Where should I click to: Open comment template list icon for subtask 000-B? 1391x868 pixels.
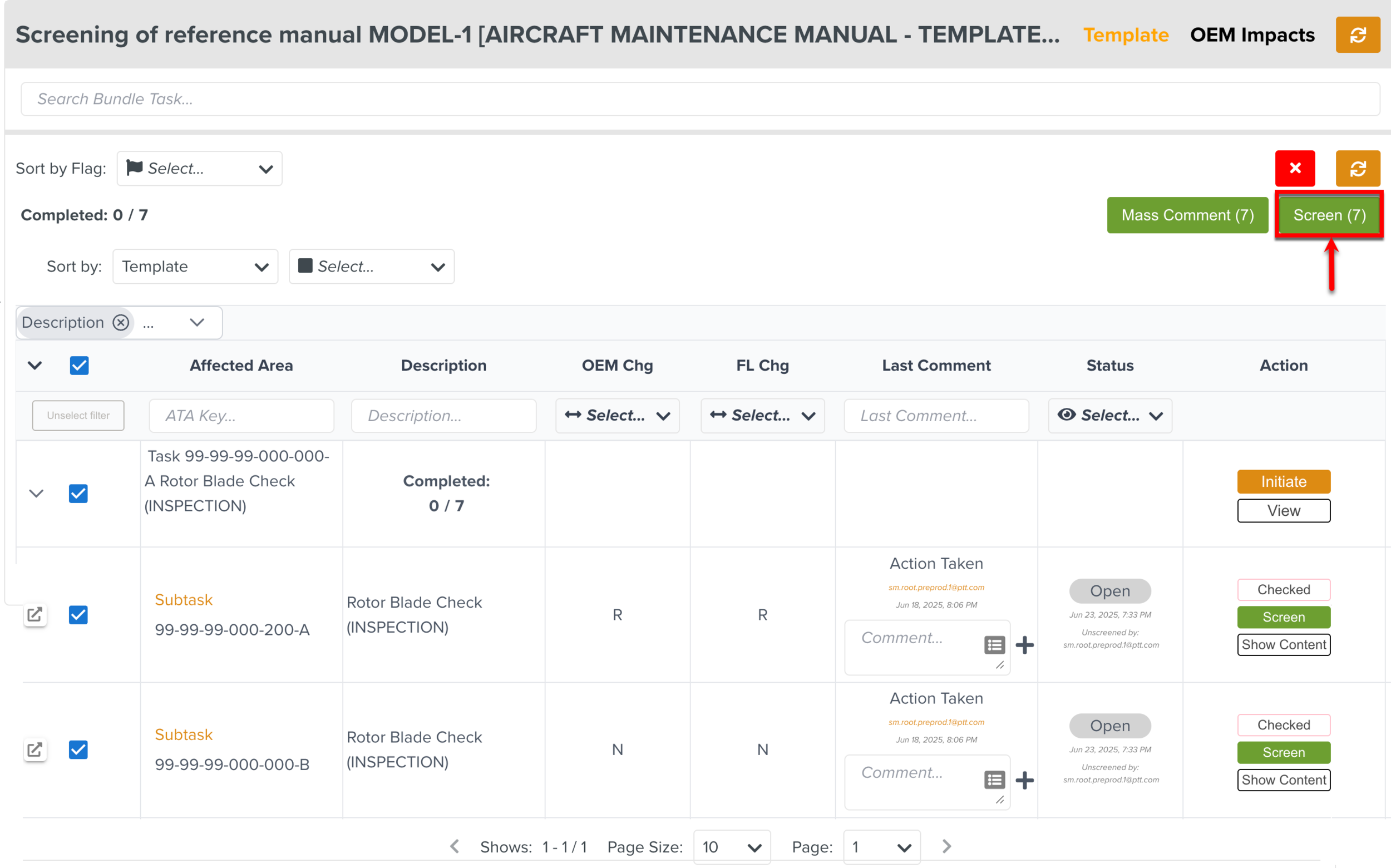tap(994, 780)
